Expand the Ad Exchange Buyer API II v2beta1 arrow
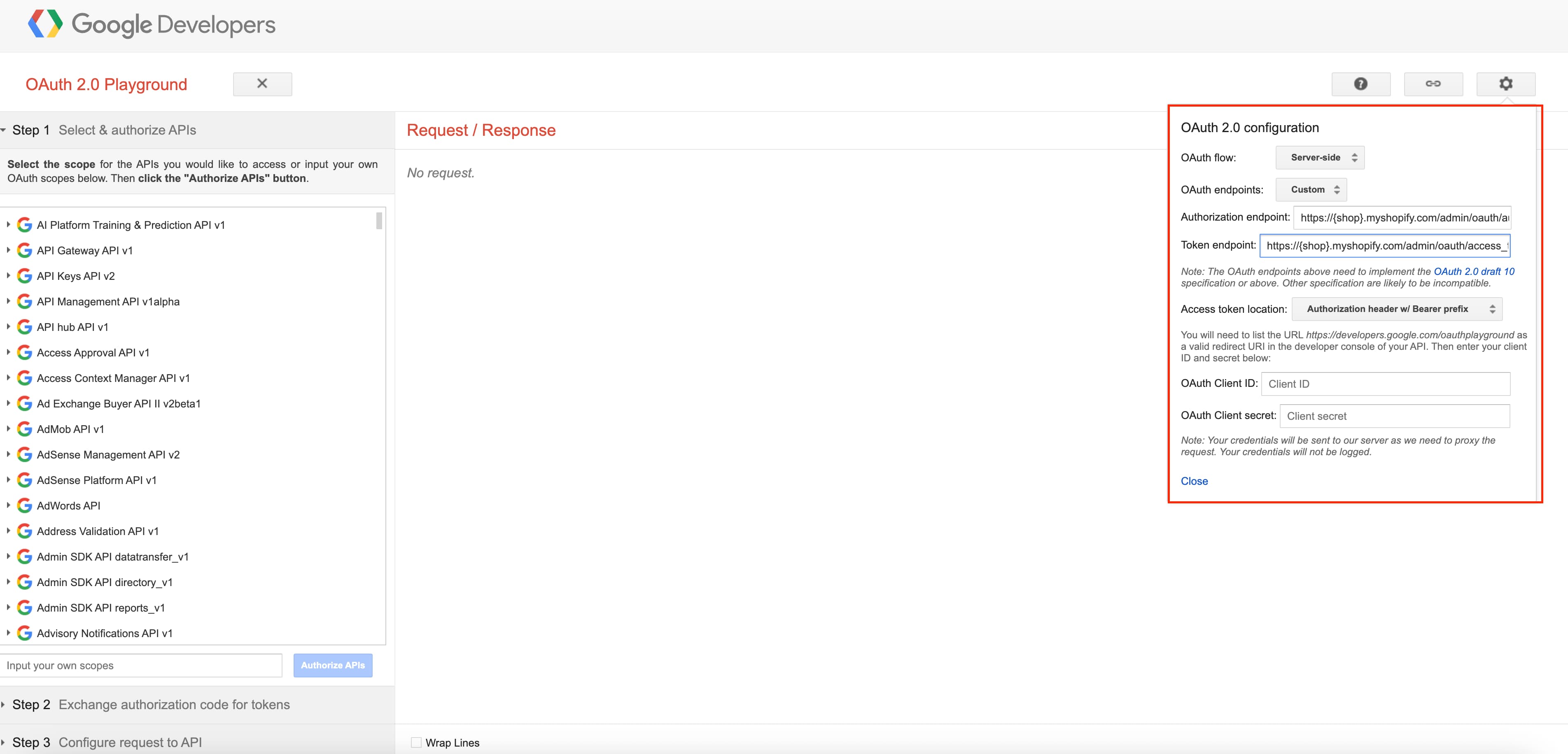 (9, 403)
